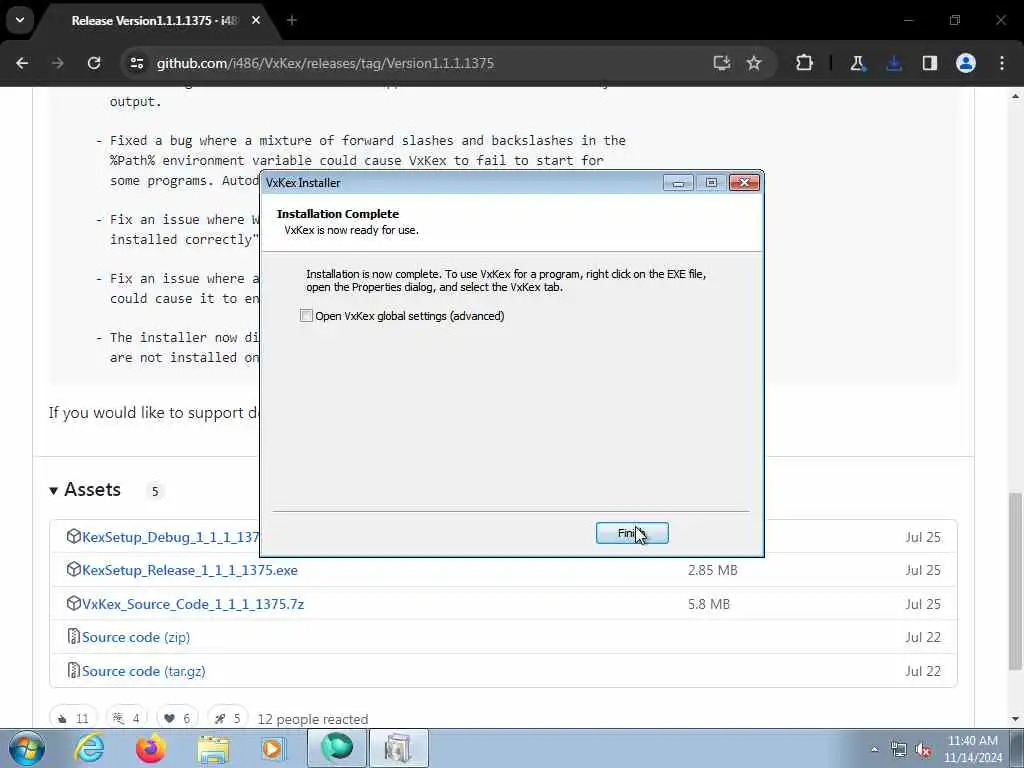The image size is (1024, 768).
Task: Open the Windows Start orb
Action: tap(27, 748)
